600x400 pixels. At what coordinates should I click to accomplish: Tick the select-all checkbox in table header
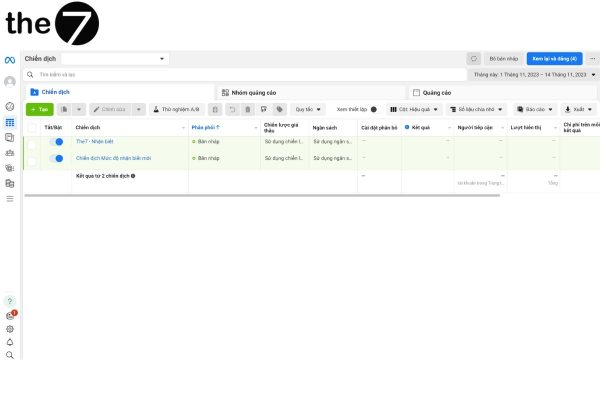coord(33,128)
